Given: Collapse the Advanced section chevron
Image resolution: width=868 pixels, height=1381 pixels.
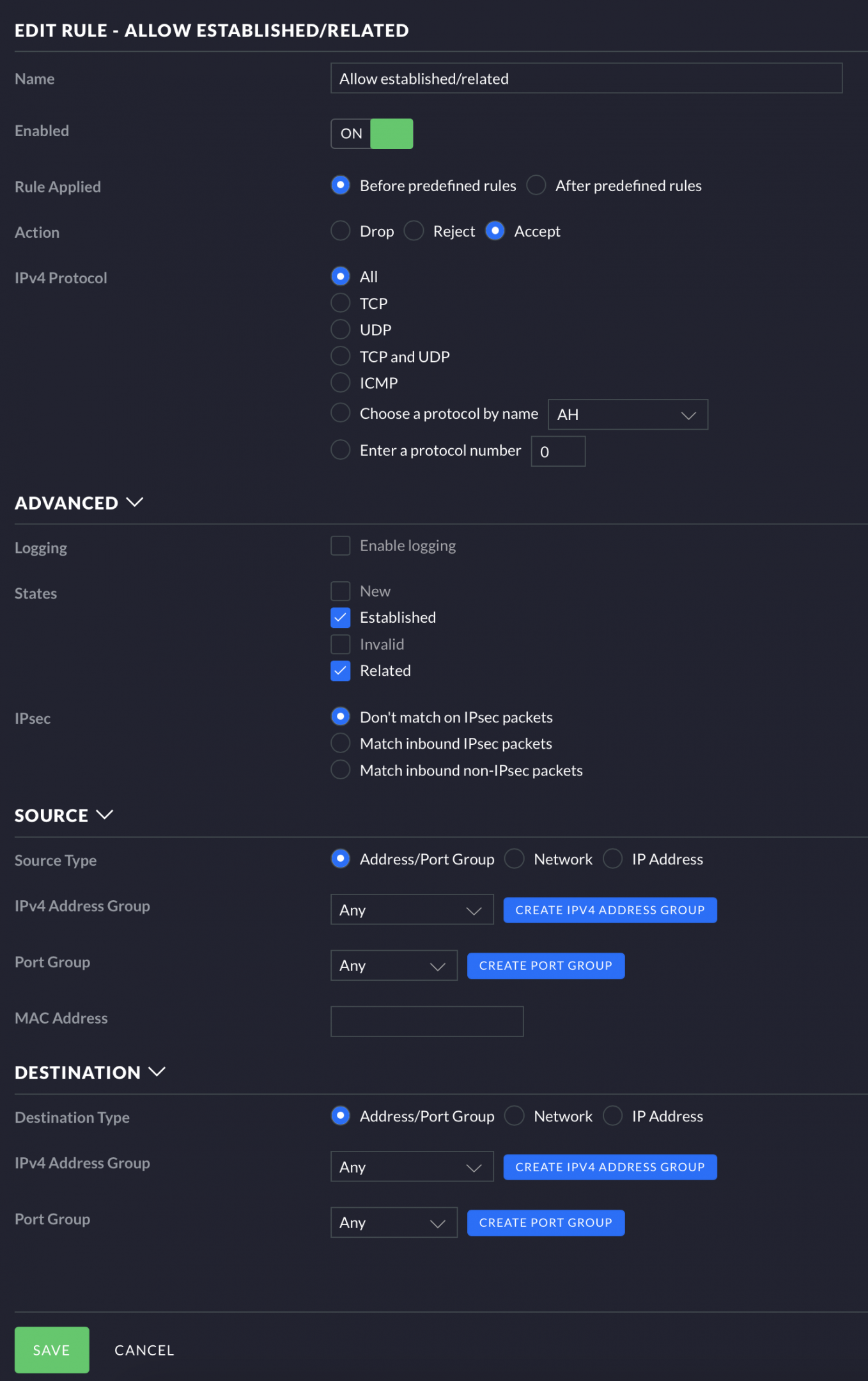Looking at the screenshot, I should point(135,503).
